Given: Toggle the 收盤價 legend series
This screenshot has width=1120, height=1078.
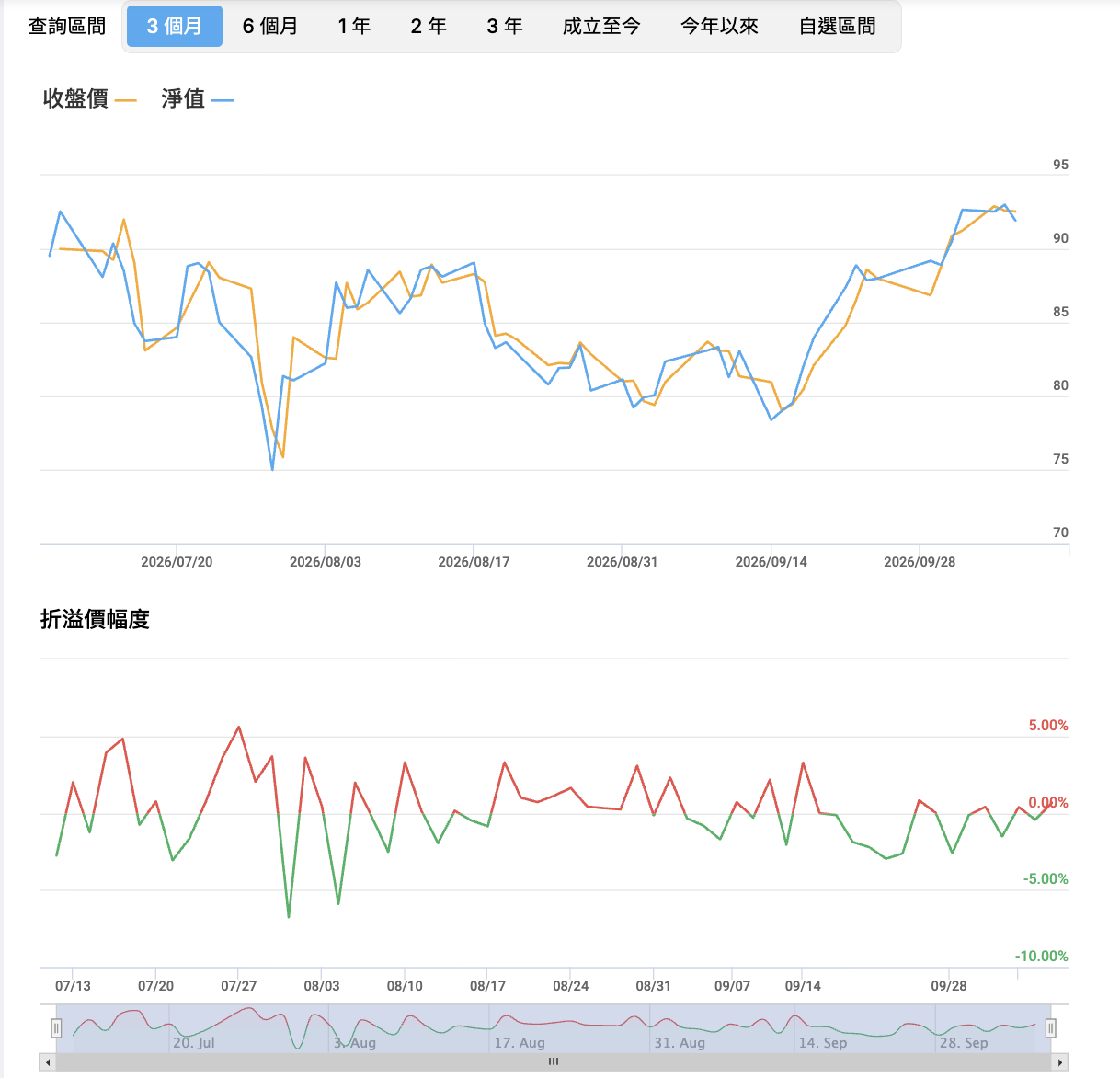Looking at the screenshot, I should tap(89, 99).
